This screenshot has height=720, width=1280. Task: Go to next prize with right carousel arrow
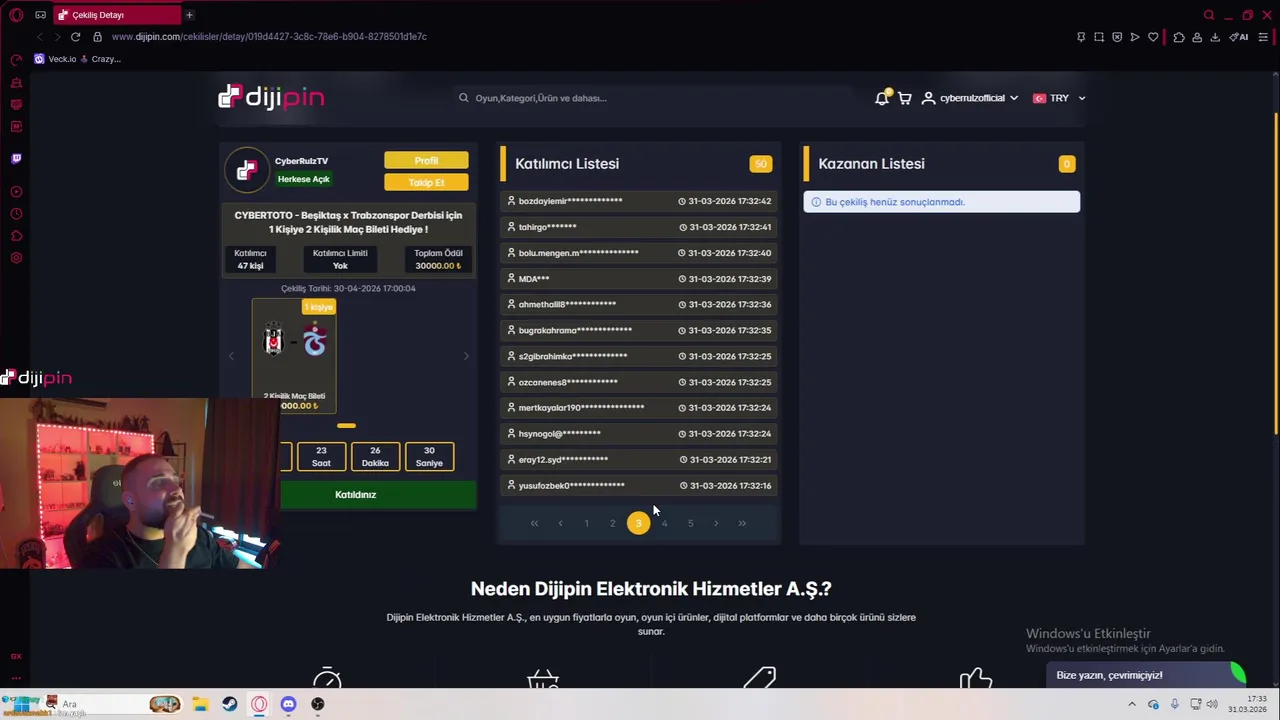(465, 356)
